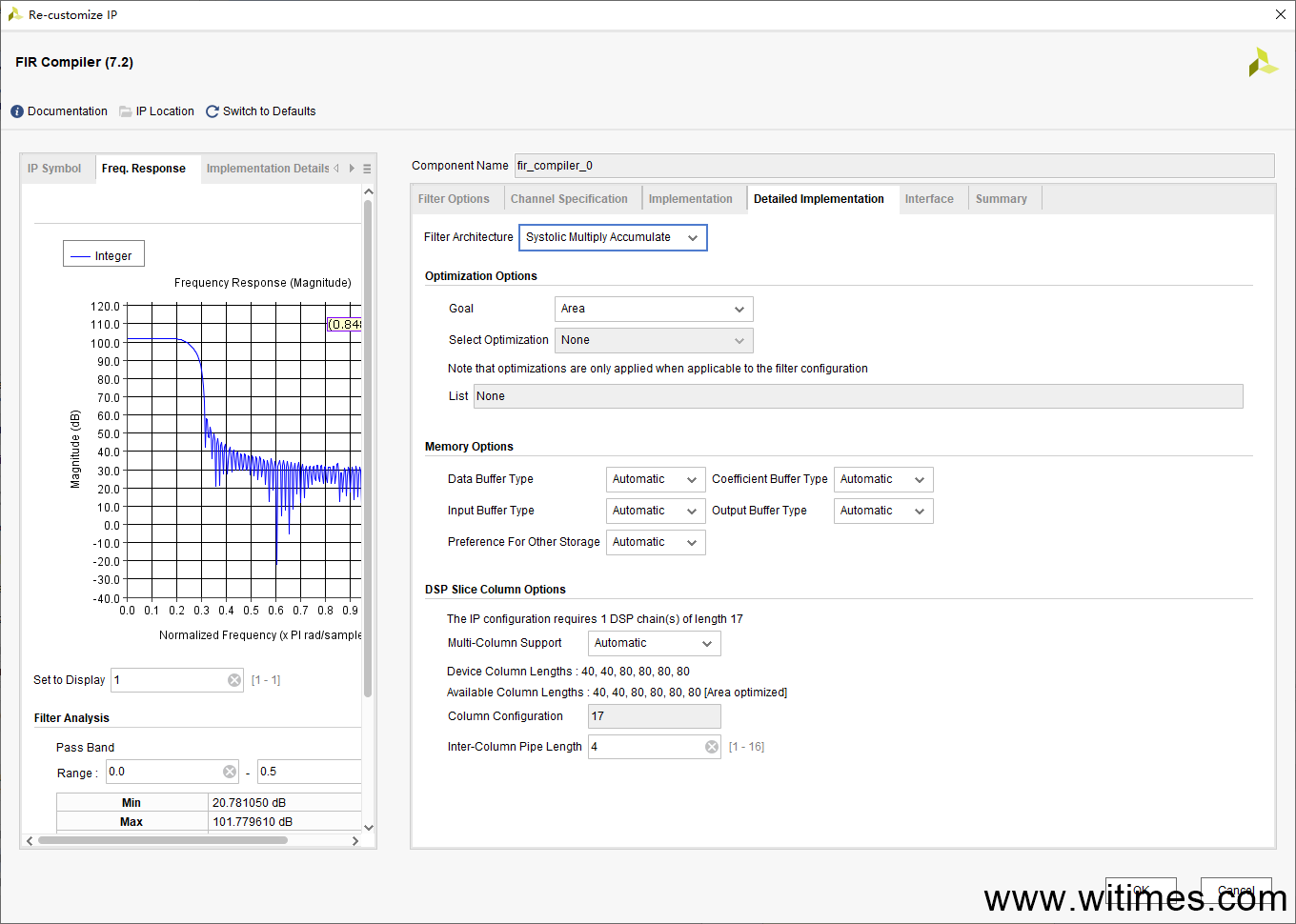Close the Re-customize IP window
Image resolution: width=1296 pixels, height=924 pixels.
tap(1281, 14)
